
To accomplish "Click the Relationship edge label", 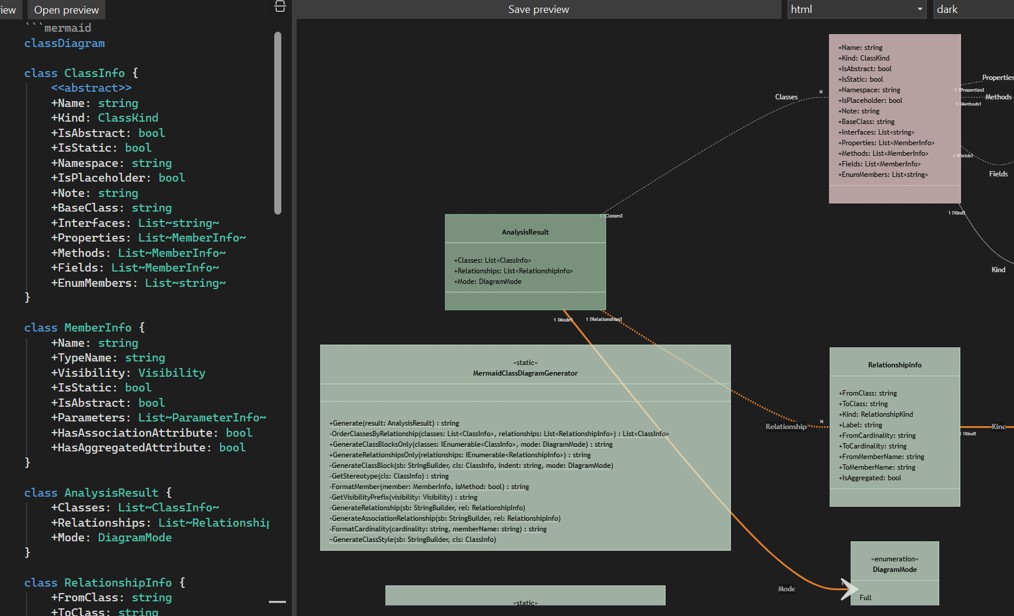I will coord(784,426).
